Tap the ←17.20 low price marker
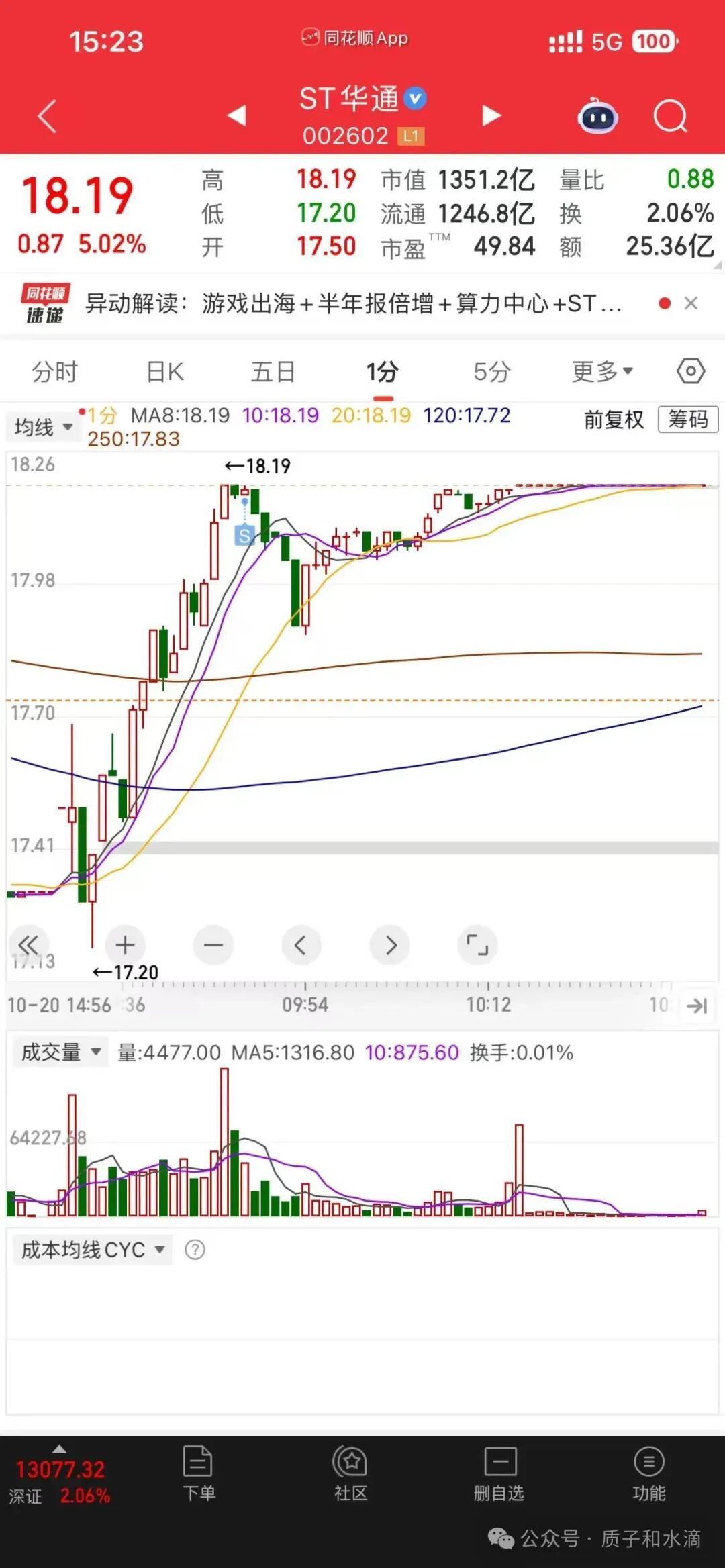725x1568 pixels. click(125, 972)
